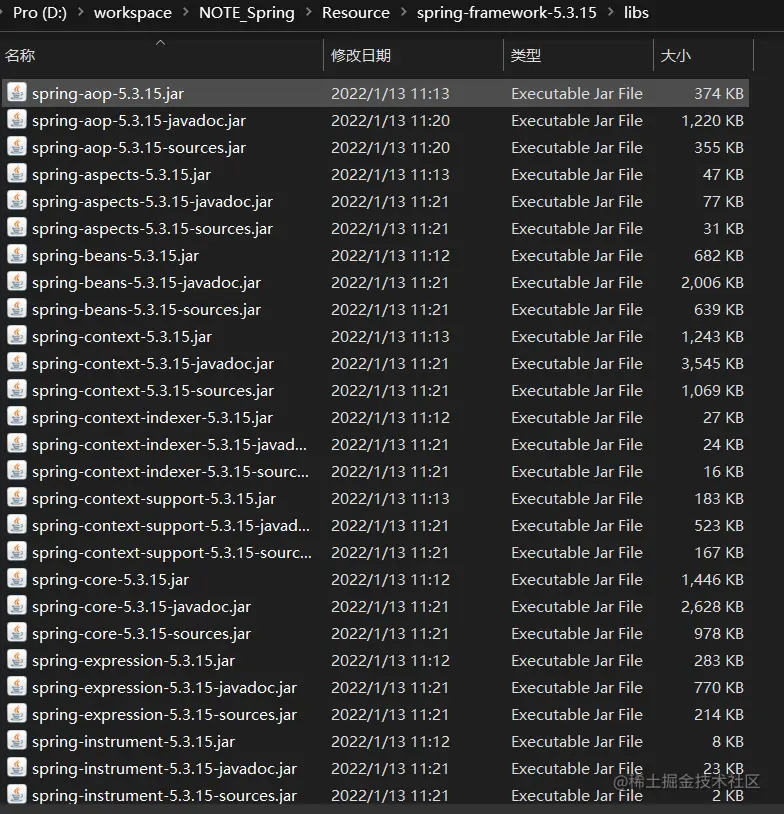Click the 8 KB size cell
The image size is (784, 814).
pos(728,741)
